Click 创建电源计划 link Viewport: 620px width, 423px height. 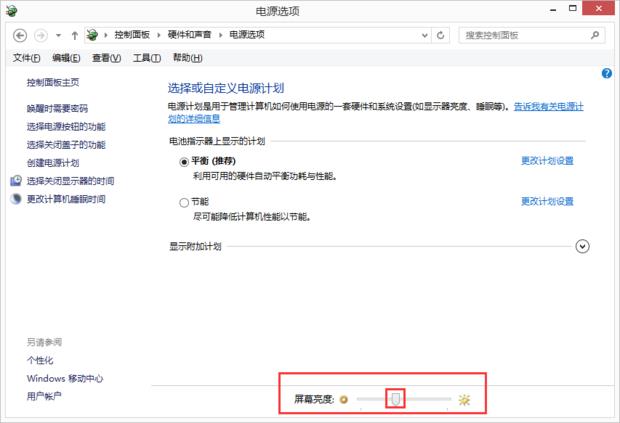tap(53, 163)
